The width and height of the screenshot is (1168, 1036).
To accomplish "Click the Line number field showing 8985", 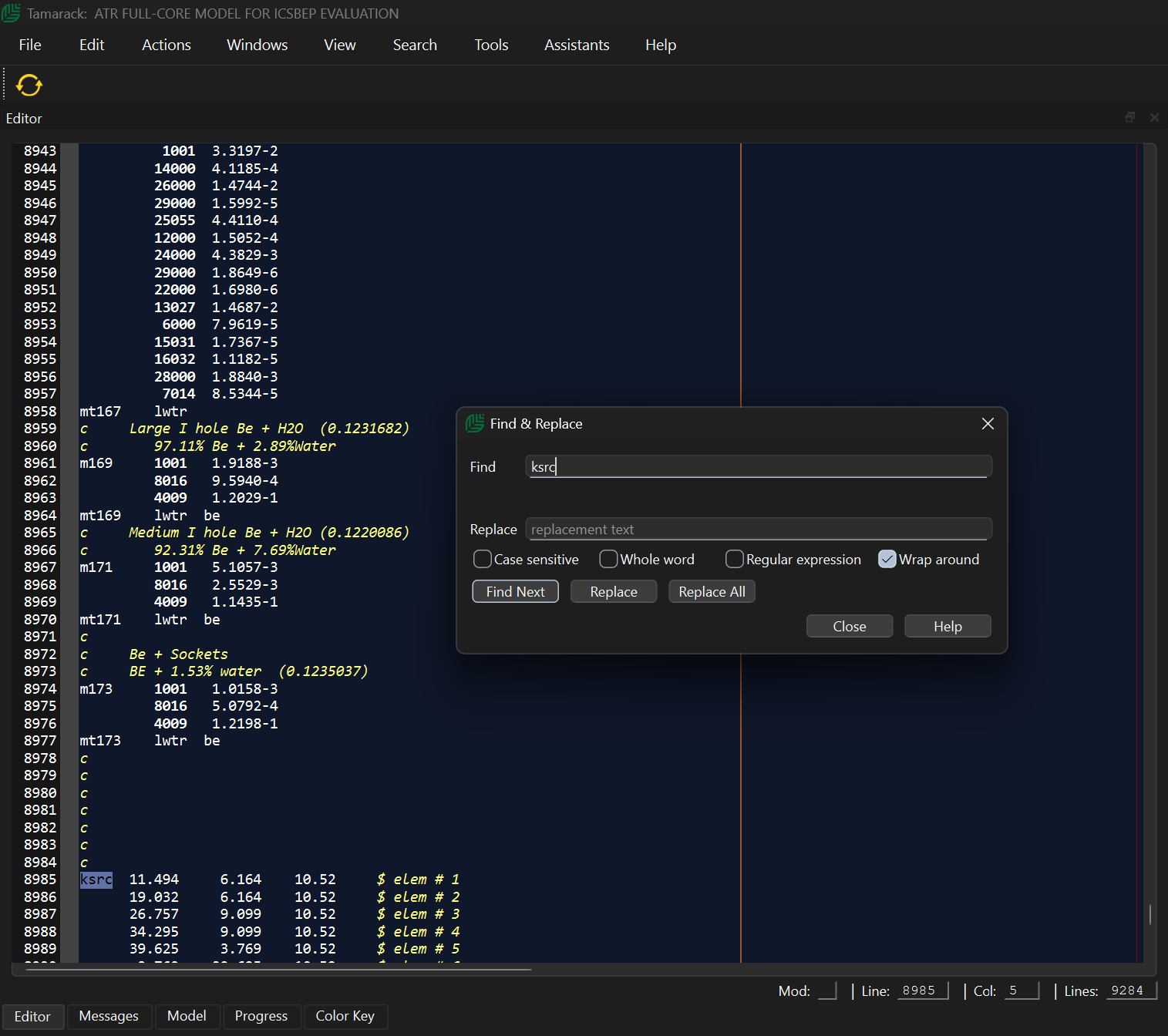I will pyautogui.click(x=921, y=991).
